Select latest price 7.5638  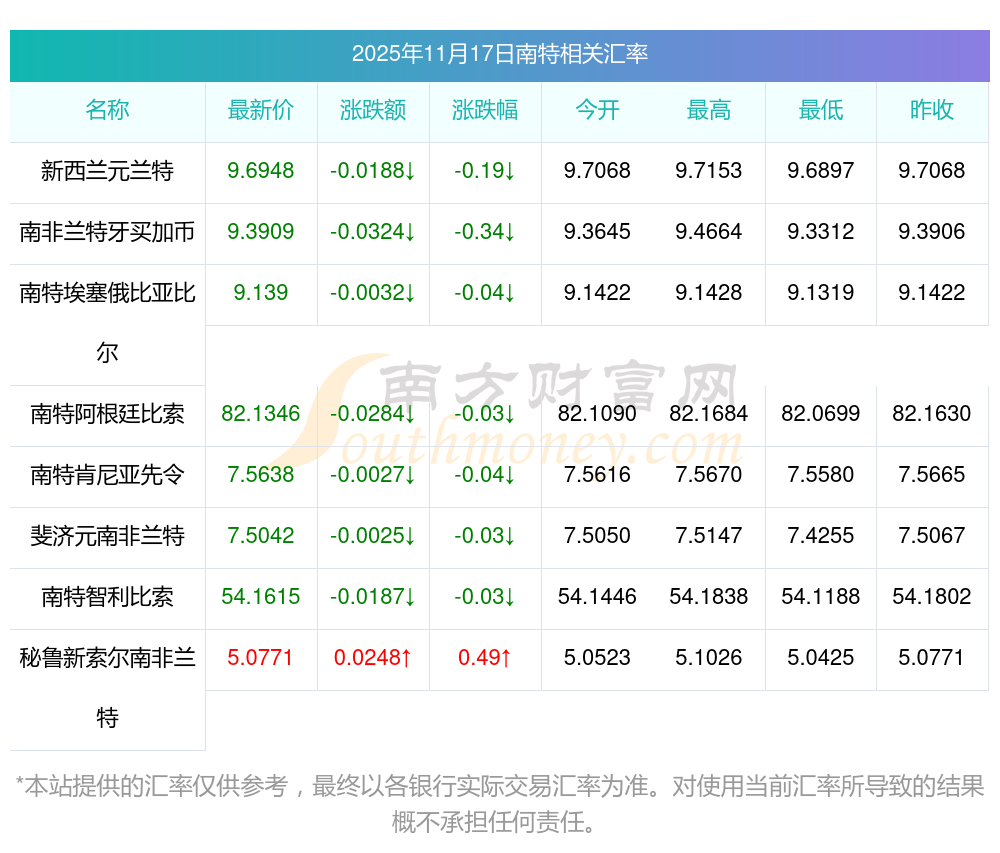(261, 475)
